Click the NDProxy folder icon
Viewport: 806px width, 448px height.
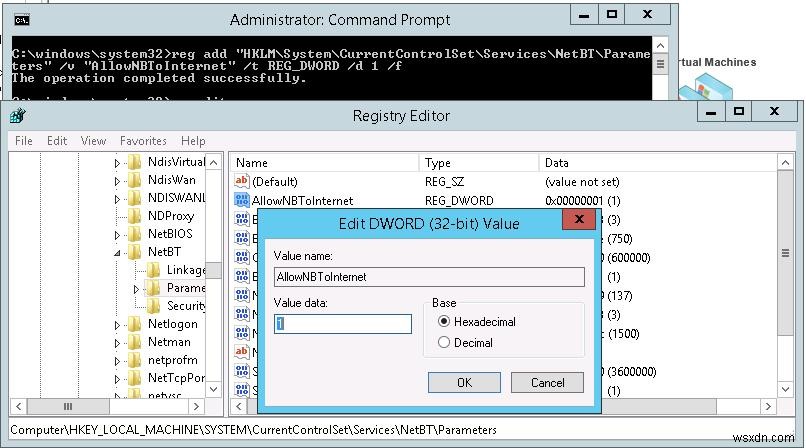[135, 216]
